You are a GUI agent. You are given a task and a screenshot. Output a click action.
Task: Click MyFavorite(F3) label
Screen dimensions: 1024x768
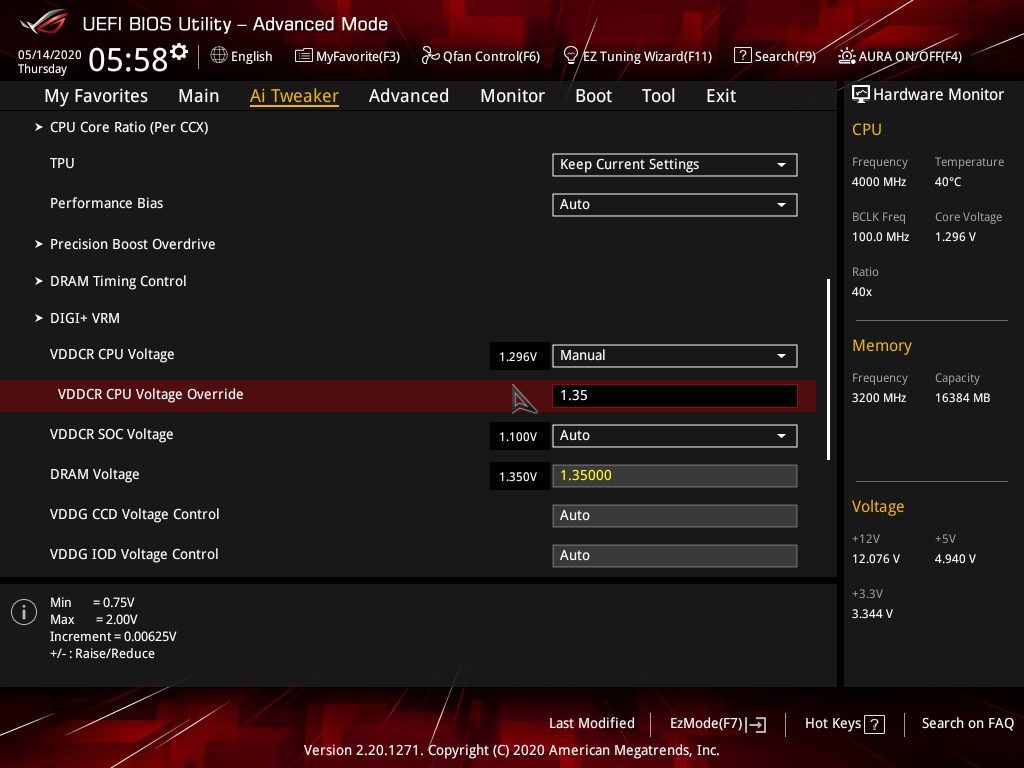pos(358,57)
